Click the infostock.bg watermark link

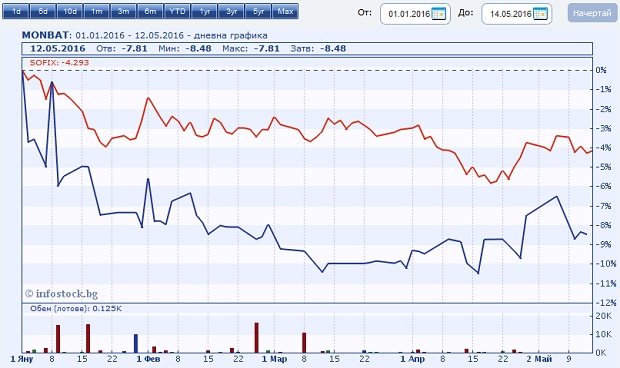click(x=61, y=294)
